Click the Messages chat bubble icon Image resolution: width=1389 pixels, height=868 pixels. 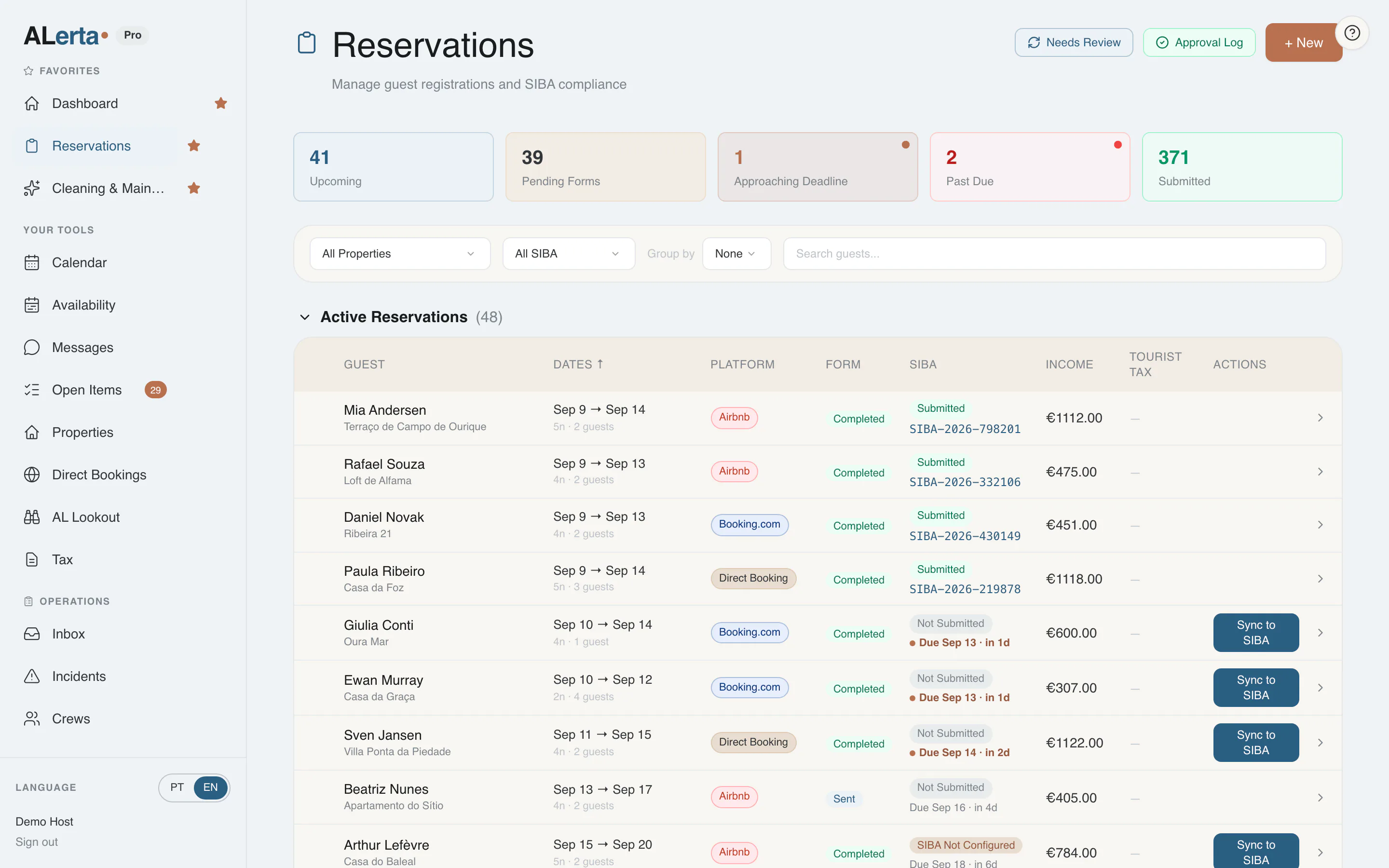click(32, 347)
